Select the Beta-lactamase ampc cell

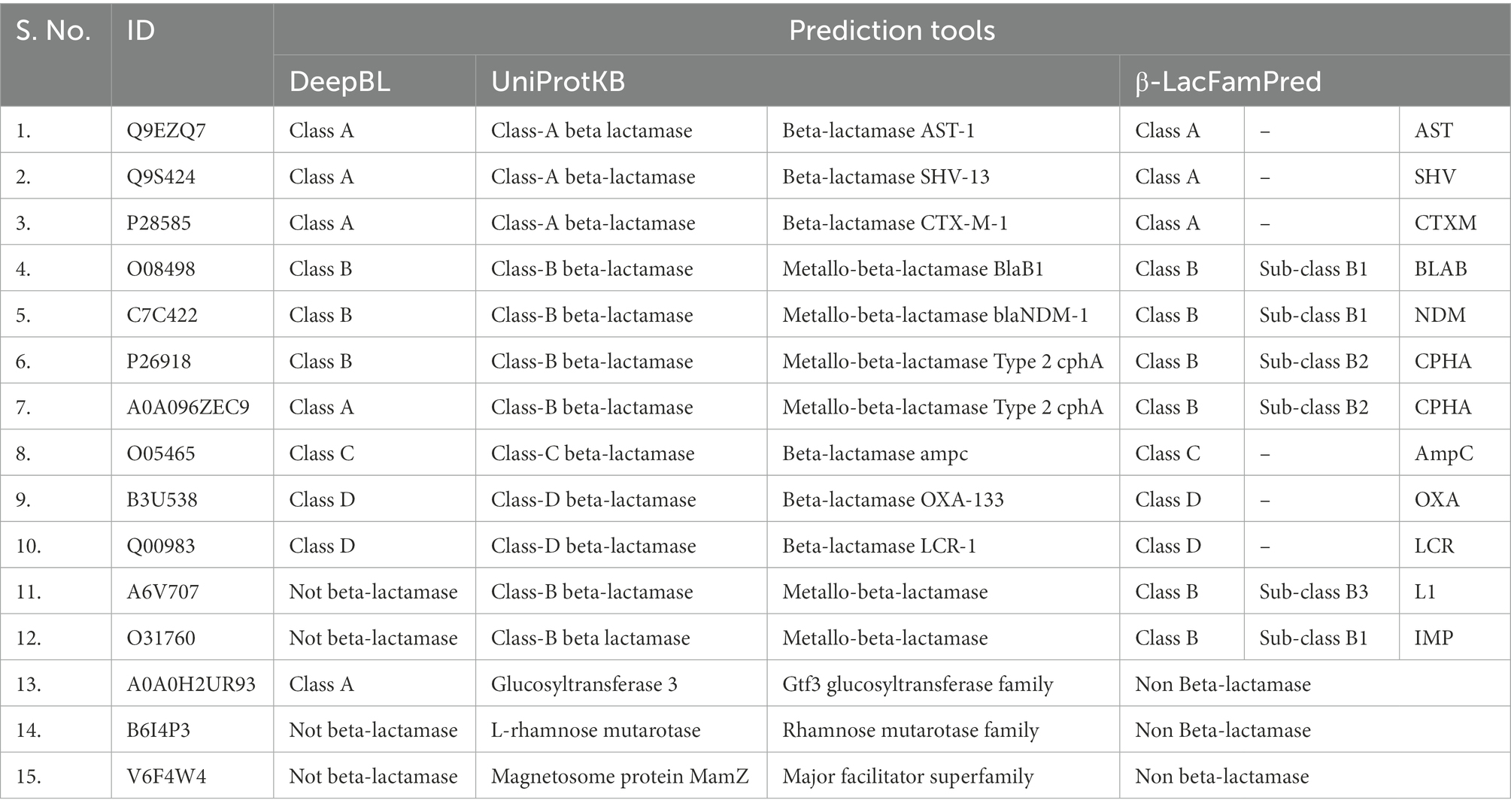click(943, 453)
